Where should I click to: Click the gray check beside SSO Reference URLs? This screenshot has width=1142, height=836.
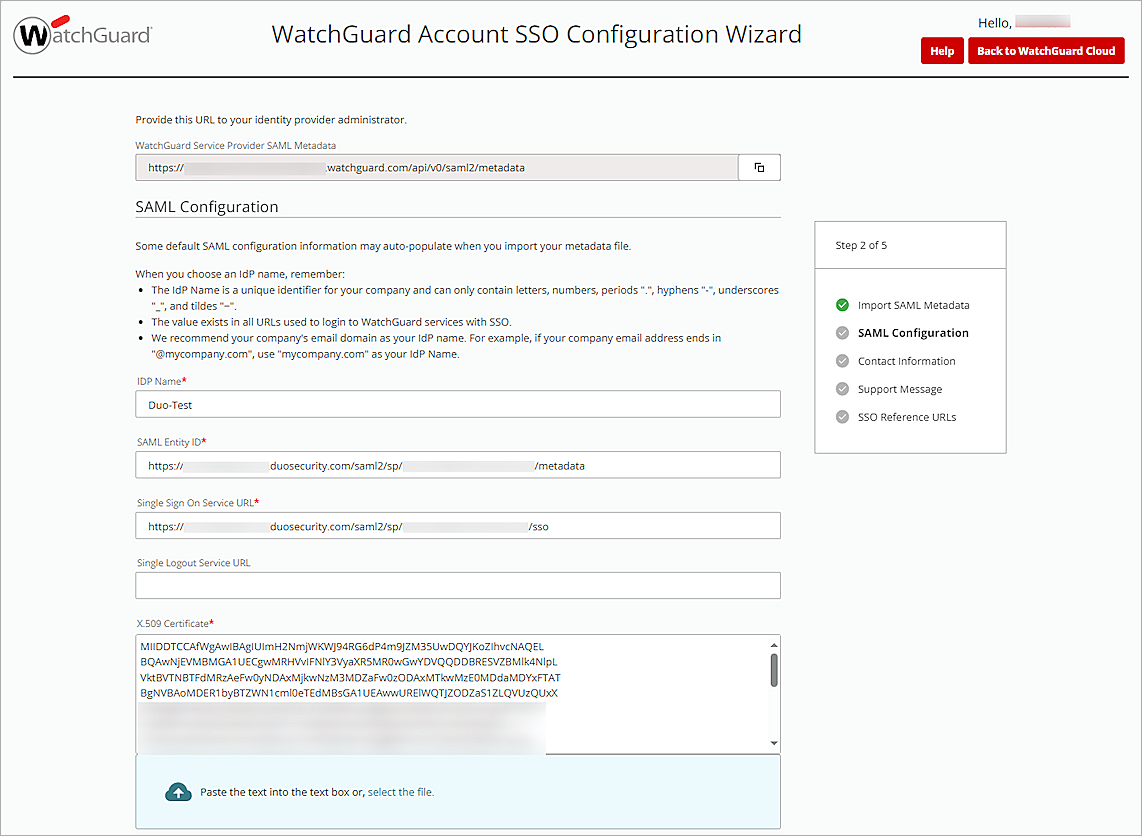[x=841, y=417]
